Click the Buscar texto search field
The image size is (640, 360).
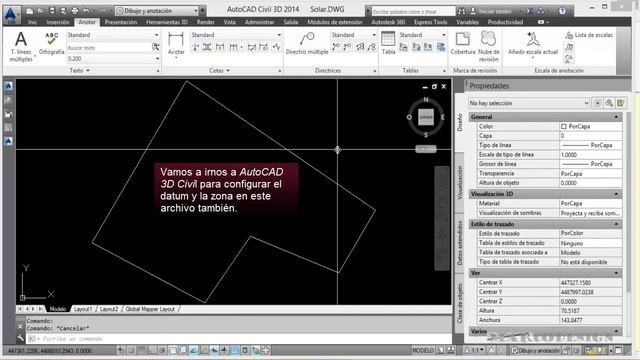(x=109, y=48)
